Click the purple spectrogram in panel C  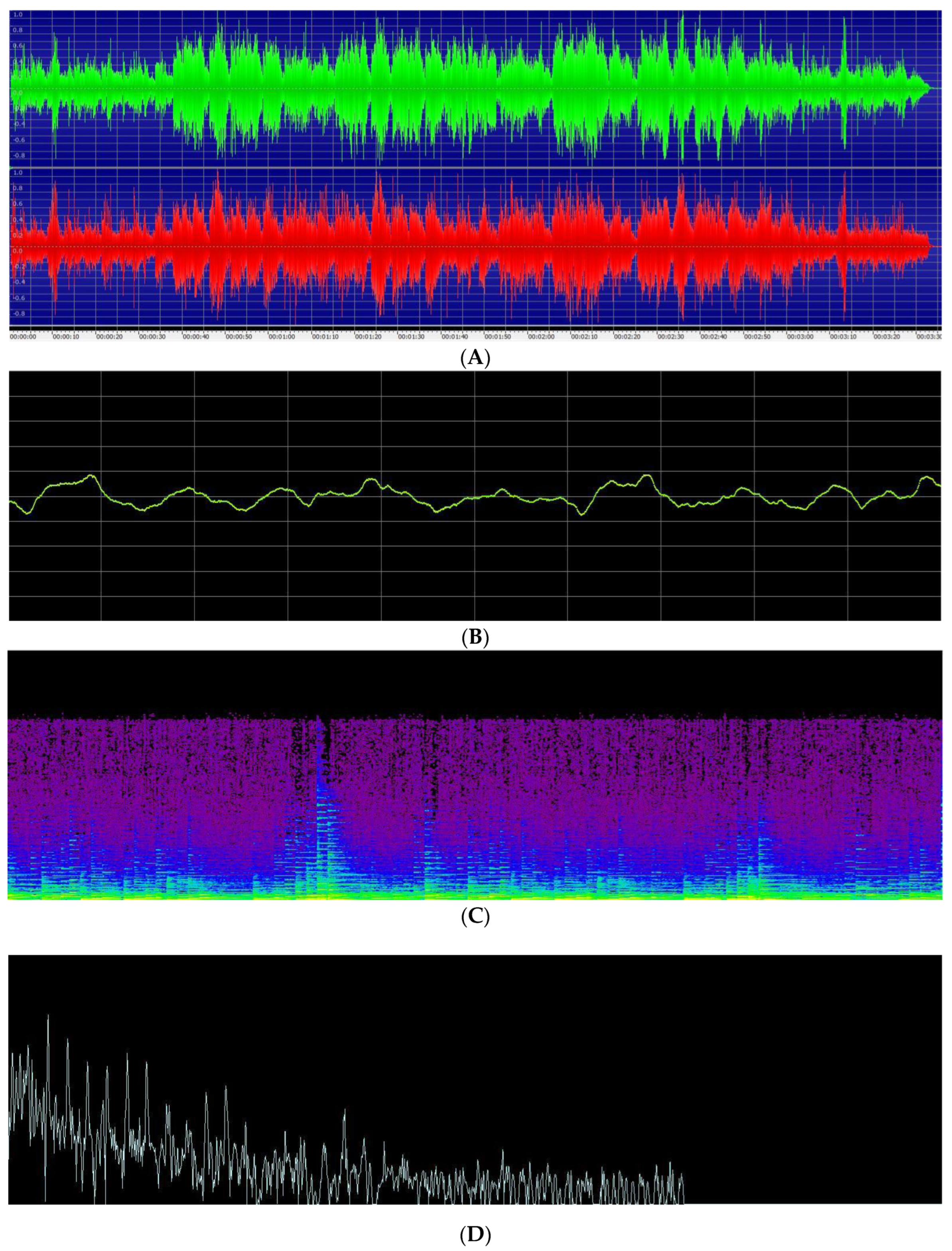(x=475, y=808)
